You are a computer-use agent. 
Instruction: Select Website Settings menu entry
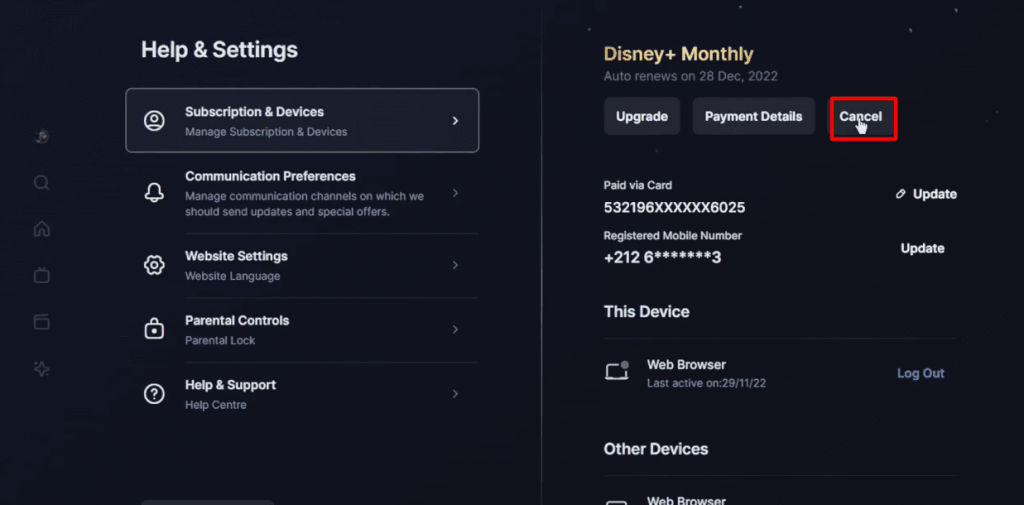coord(302,265)
